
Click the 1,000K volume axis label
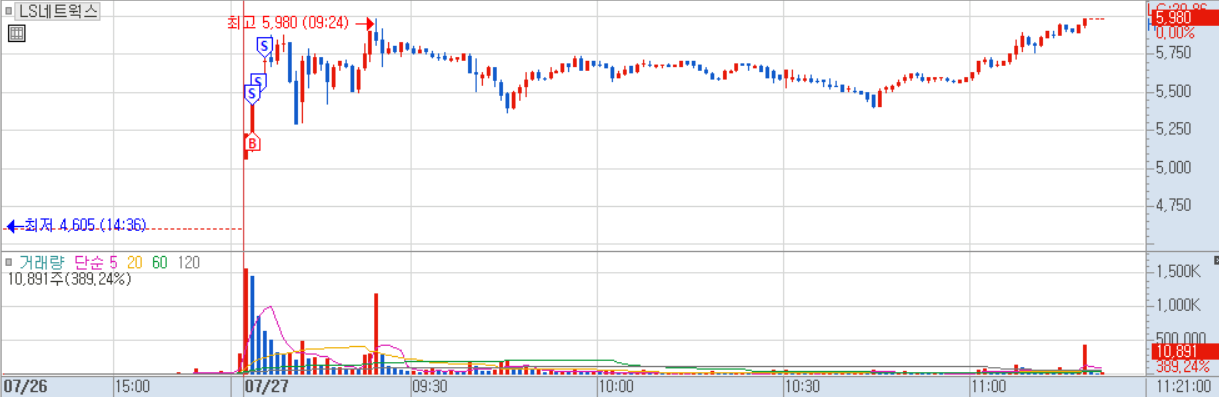pyautogui.click(x=1177, y=305)
